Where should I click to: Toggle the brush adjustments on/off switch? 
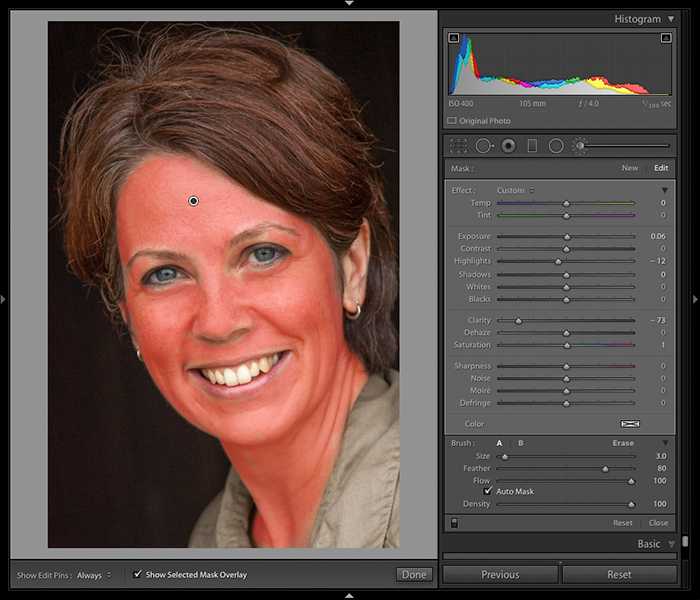point(454,523)
